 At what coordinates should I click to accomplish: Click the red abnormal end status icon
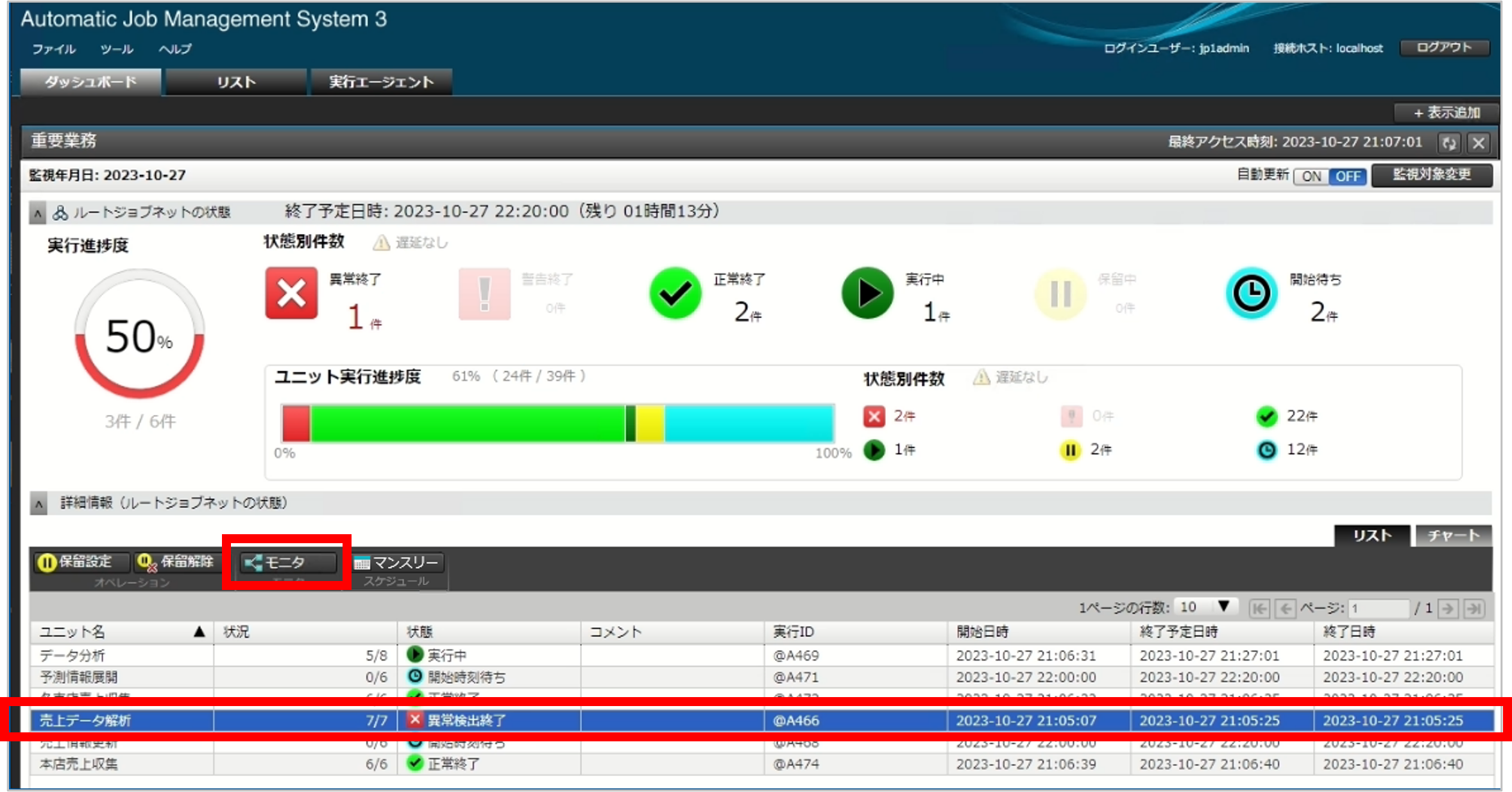(x=291, y=294)
